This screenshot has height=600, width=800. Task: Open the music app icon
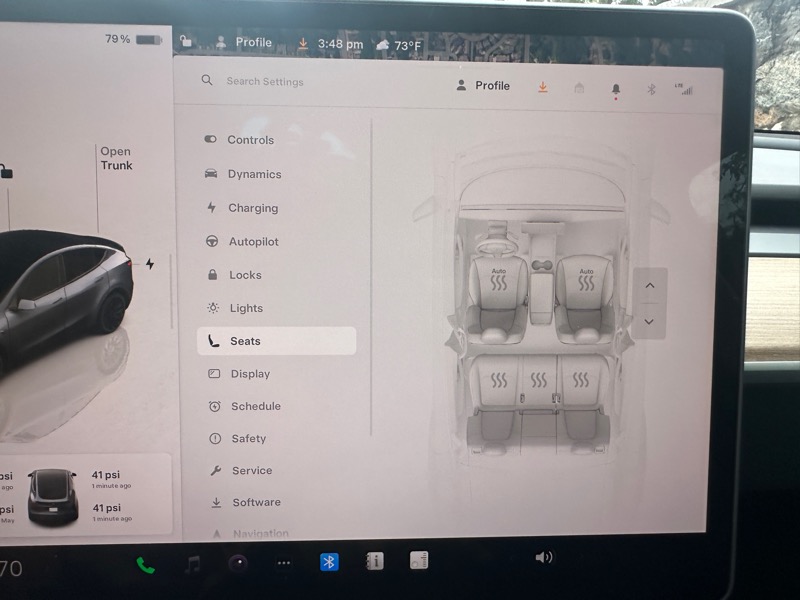tap(192, 564)
